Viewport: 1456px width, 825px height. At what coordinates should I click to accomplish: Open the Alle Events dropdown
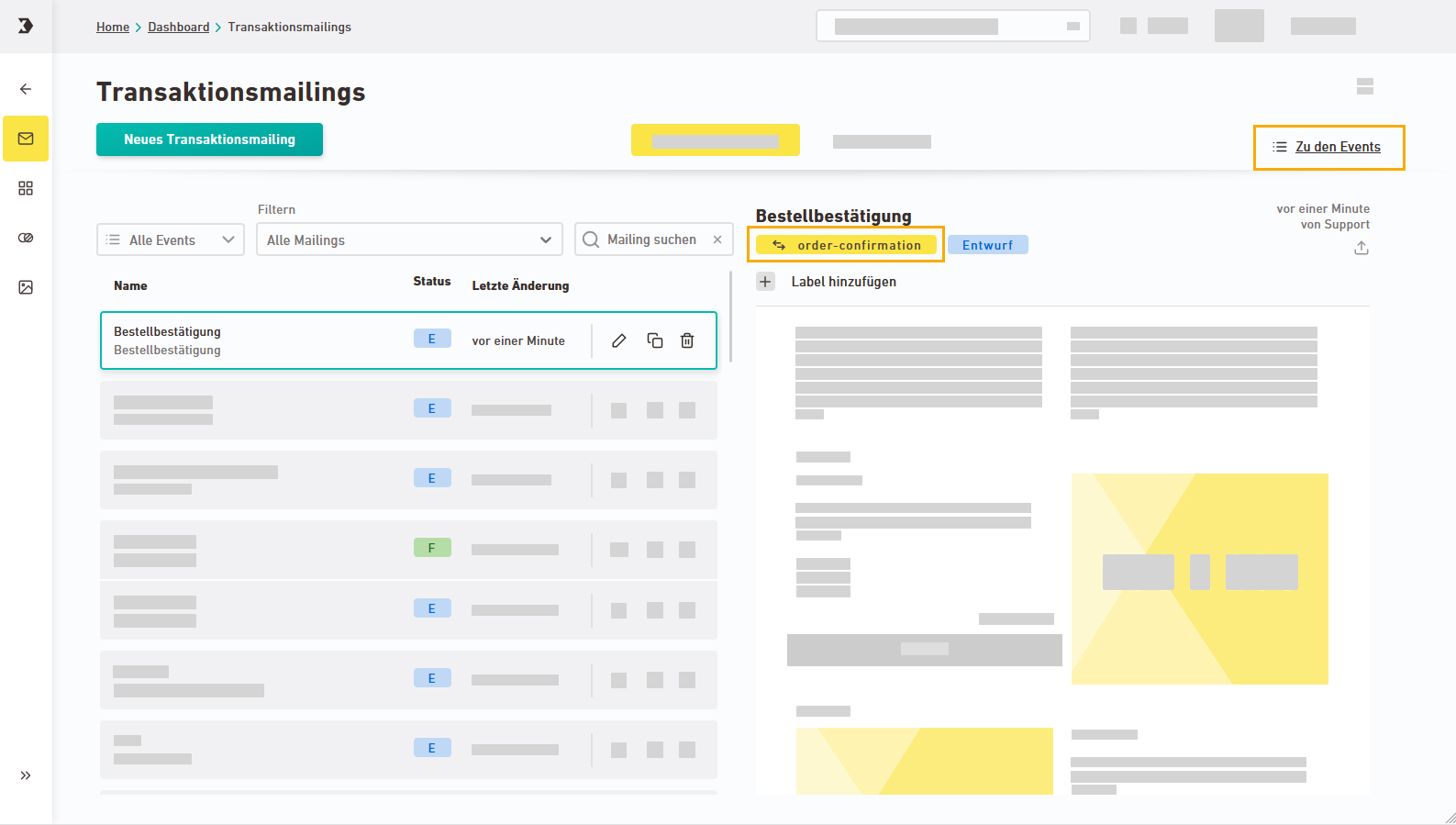[x=171, y=240]
